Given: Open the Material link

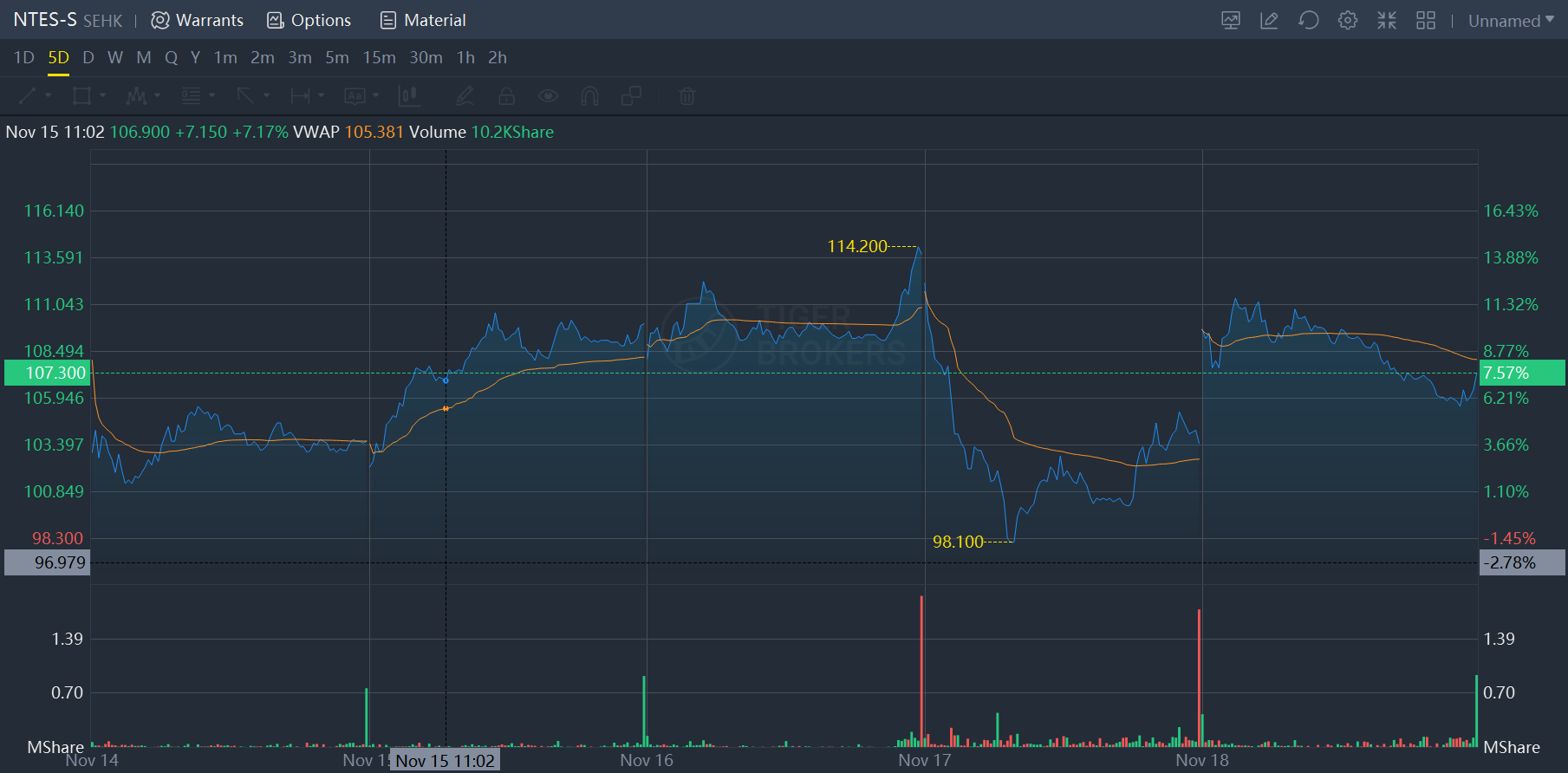Looking at the screenshot, I should point(435,20).
